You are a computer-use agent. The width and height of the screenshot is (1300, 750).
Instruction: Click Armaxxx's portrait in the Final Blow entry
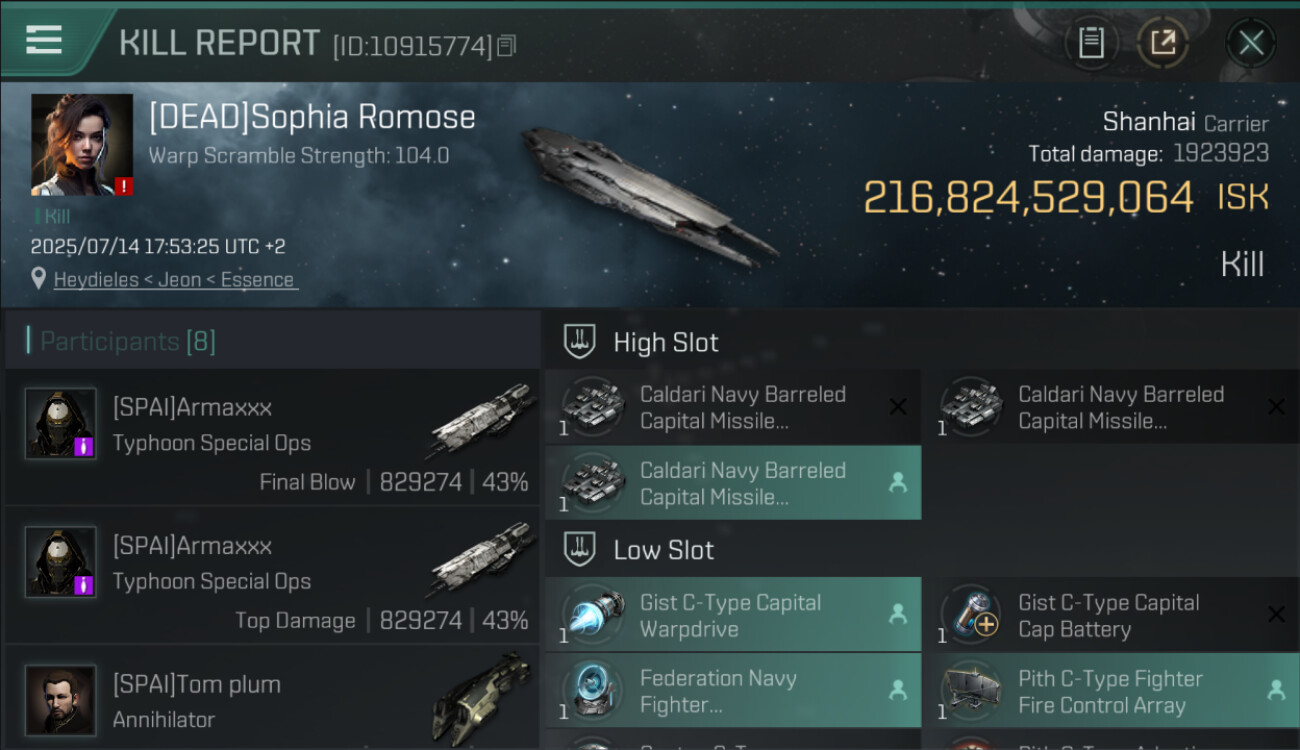[61, 424]
